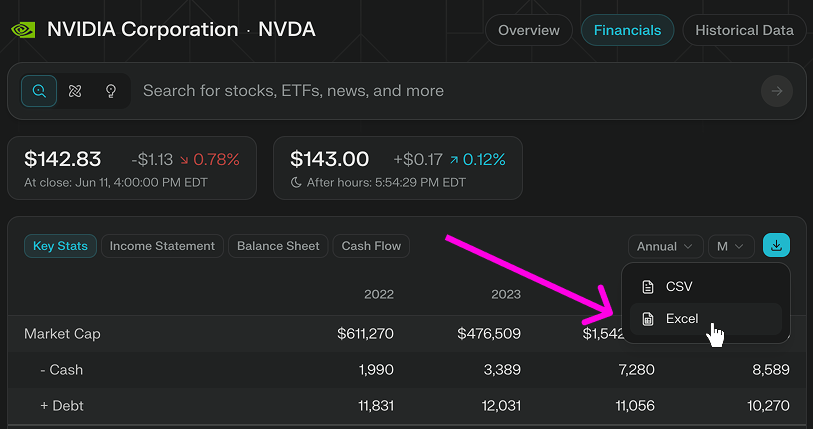The image size is (813, 429).
Task: Open the M units dropdown
Action: click(731, 246)
